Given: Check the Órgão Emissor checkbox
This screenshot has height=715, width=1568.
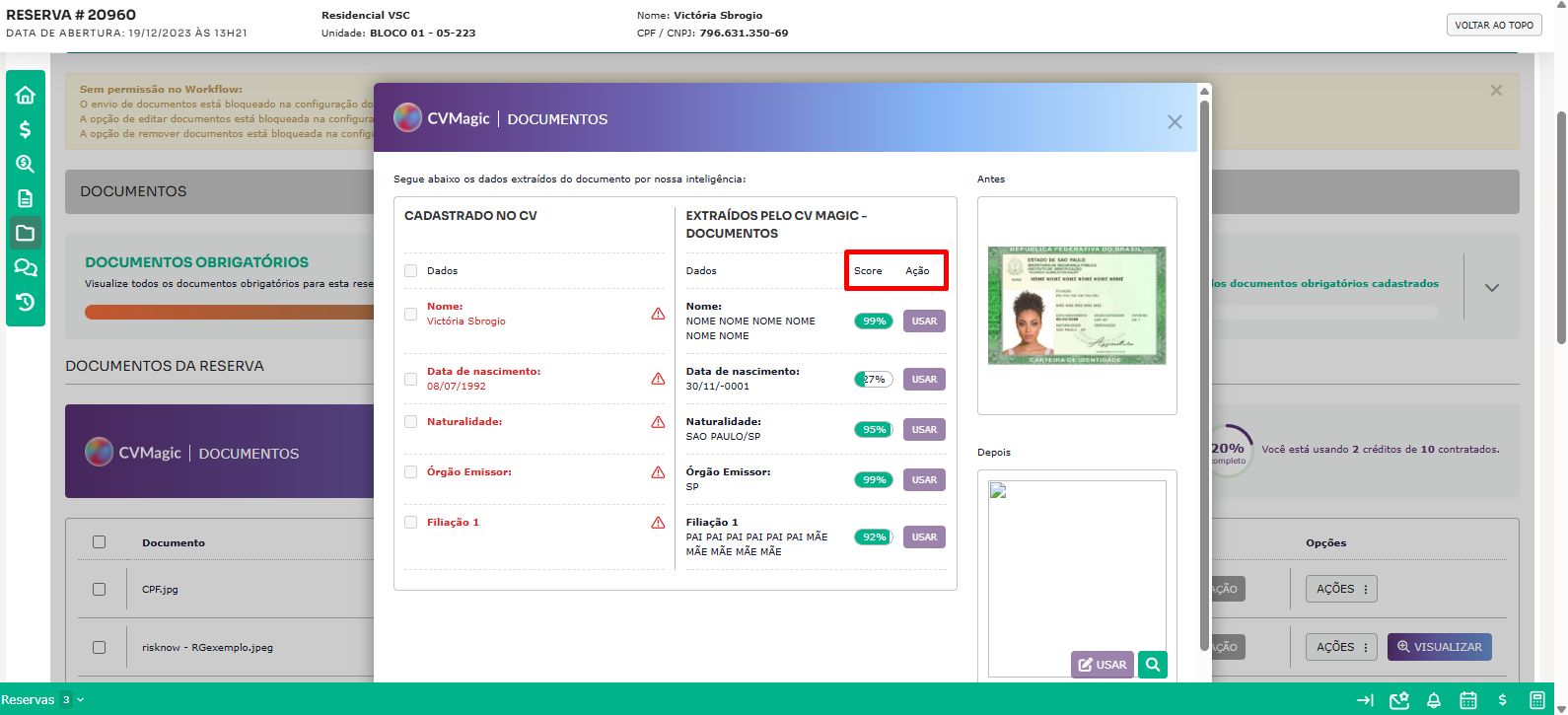Looking at the screenshot, I should (x=410, y=471).
